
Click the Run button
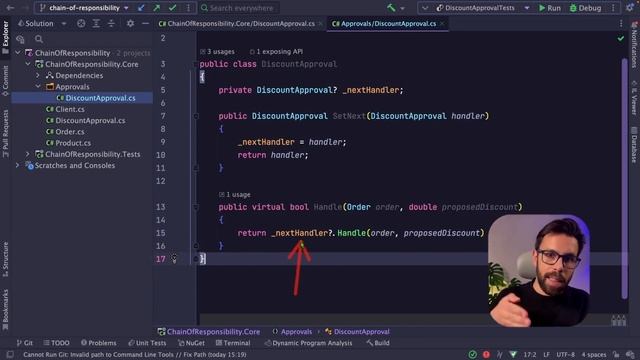(x=549, y=8)
